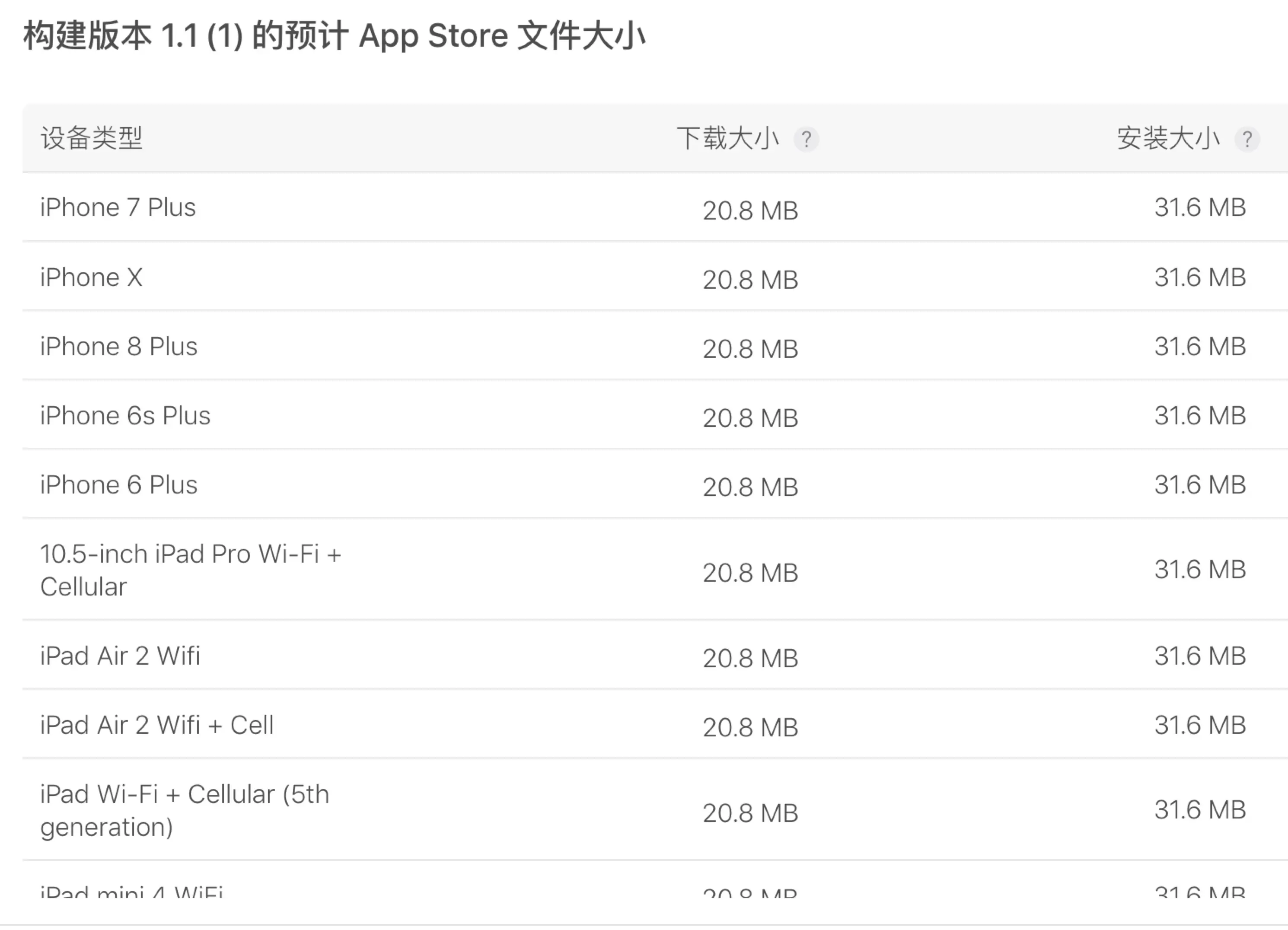Click the 下载大小 column header text
Image resolution: width=1288 pixels, height=930 pixels.
click(727, 138)
